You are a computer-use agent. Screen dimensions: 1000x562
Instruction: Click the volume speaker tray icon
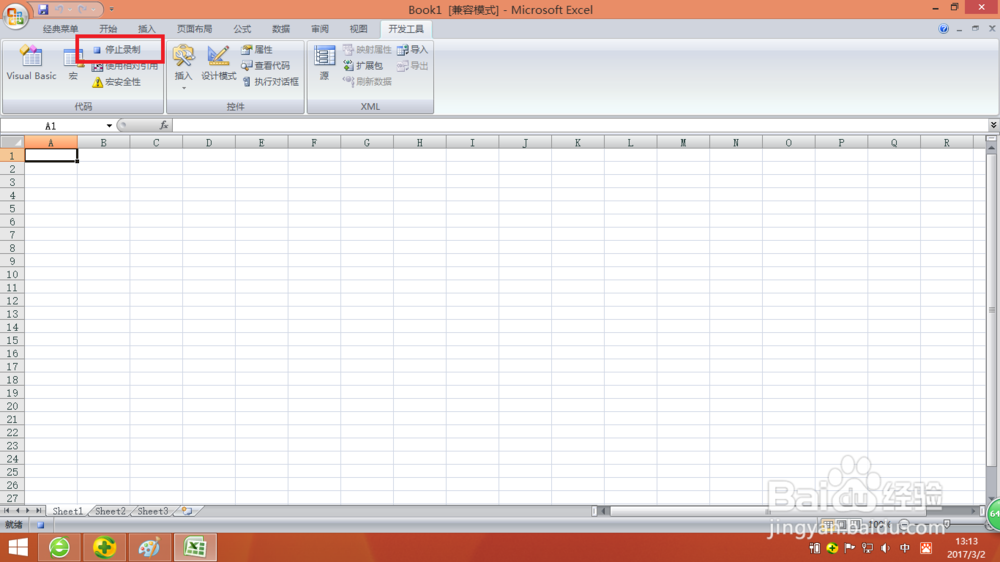[885, 548]
